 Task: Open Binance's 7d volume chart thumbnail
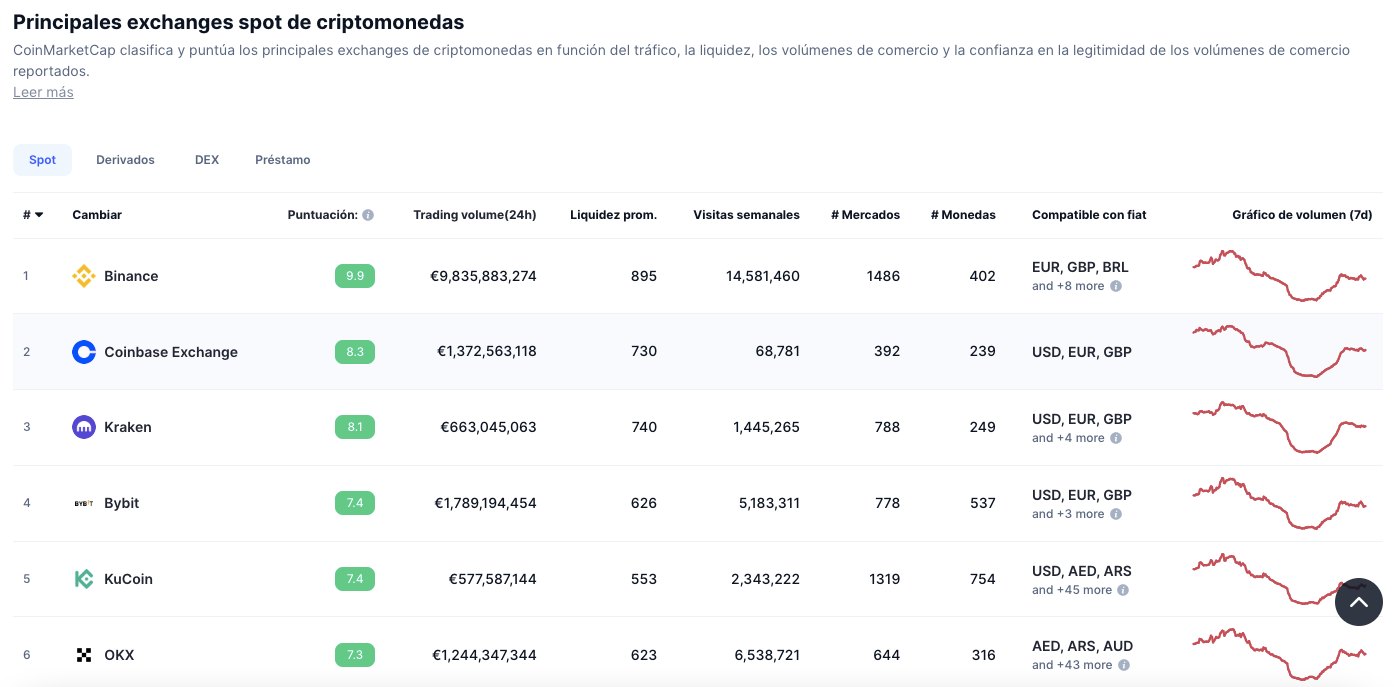click(x=1279, y=275)
